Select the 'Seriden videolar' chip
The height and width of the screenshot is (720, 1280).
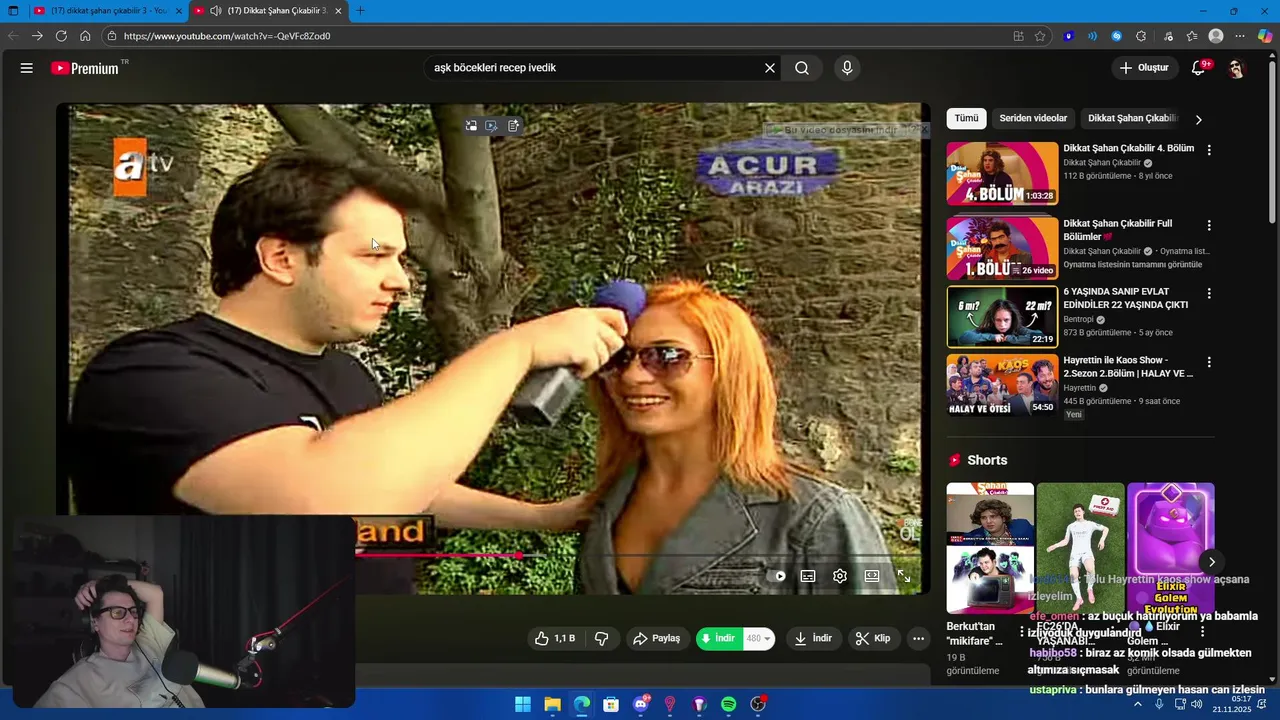click(1033, 118)
